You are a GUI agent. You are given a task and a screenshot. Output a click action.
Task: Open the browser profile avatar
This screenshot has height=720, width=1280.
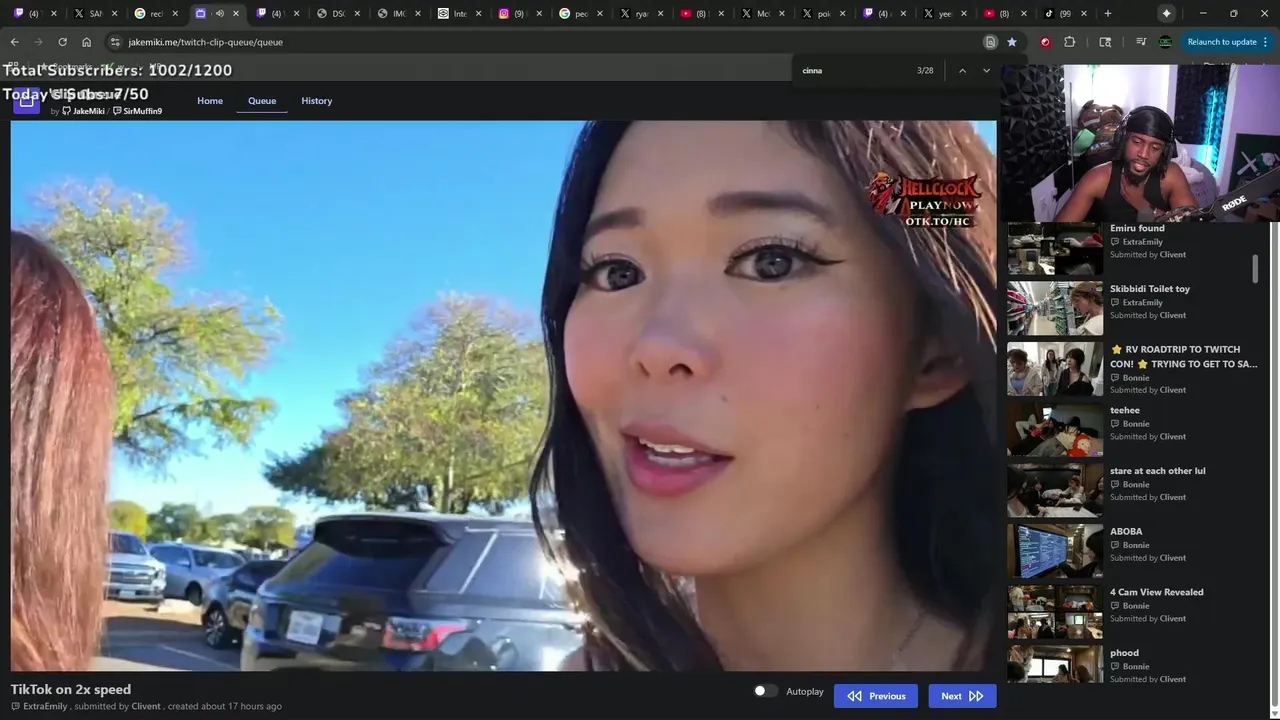[x=1165, y=42]
